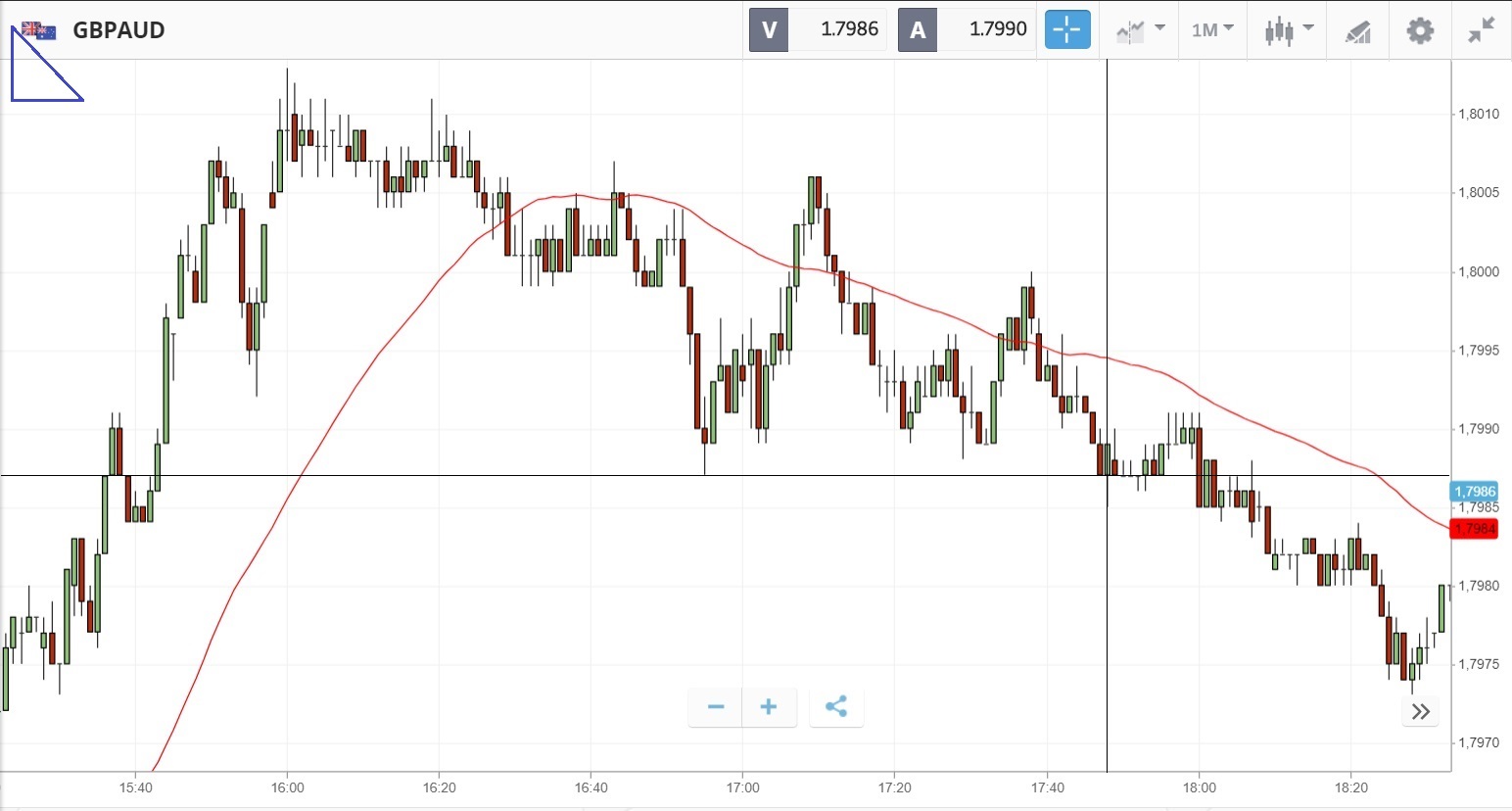Image resolution: width=1512 pixels, height=811 pixels.
Task: Click the 17:40 time axis label
Action: click(1048, 787)
